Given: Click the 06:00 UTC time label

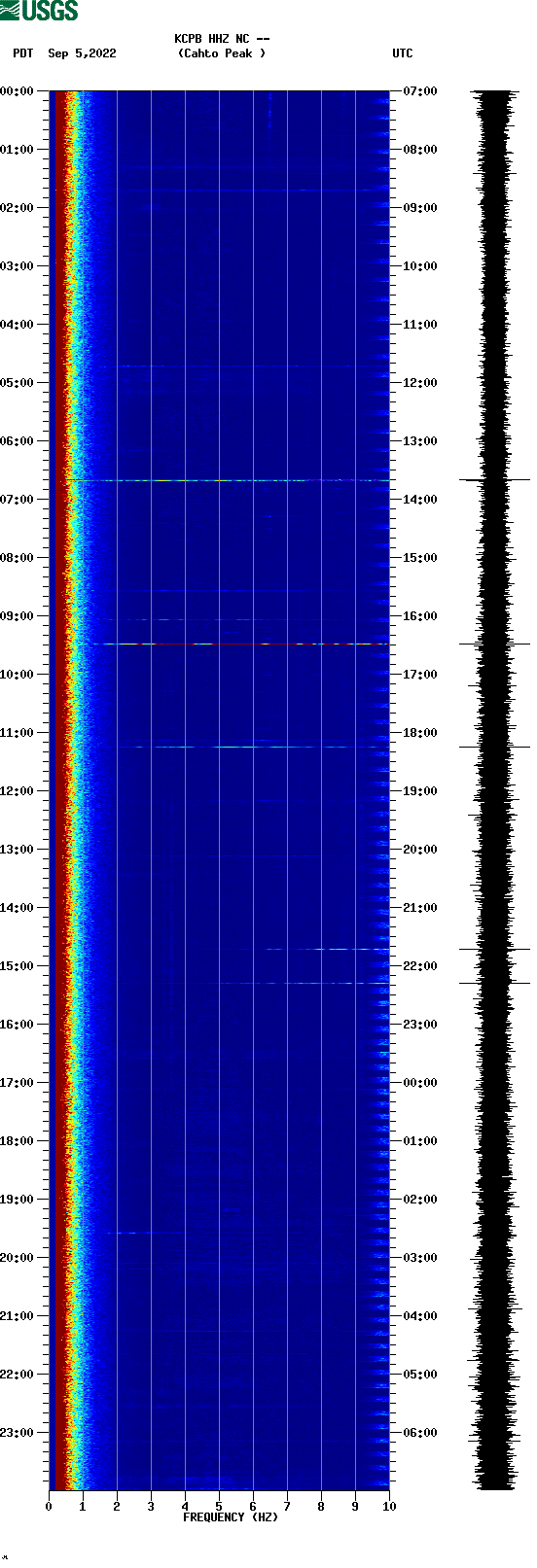Looking at the screenshot, I should [420, 1433].
